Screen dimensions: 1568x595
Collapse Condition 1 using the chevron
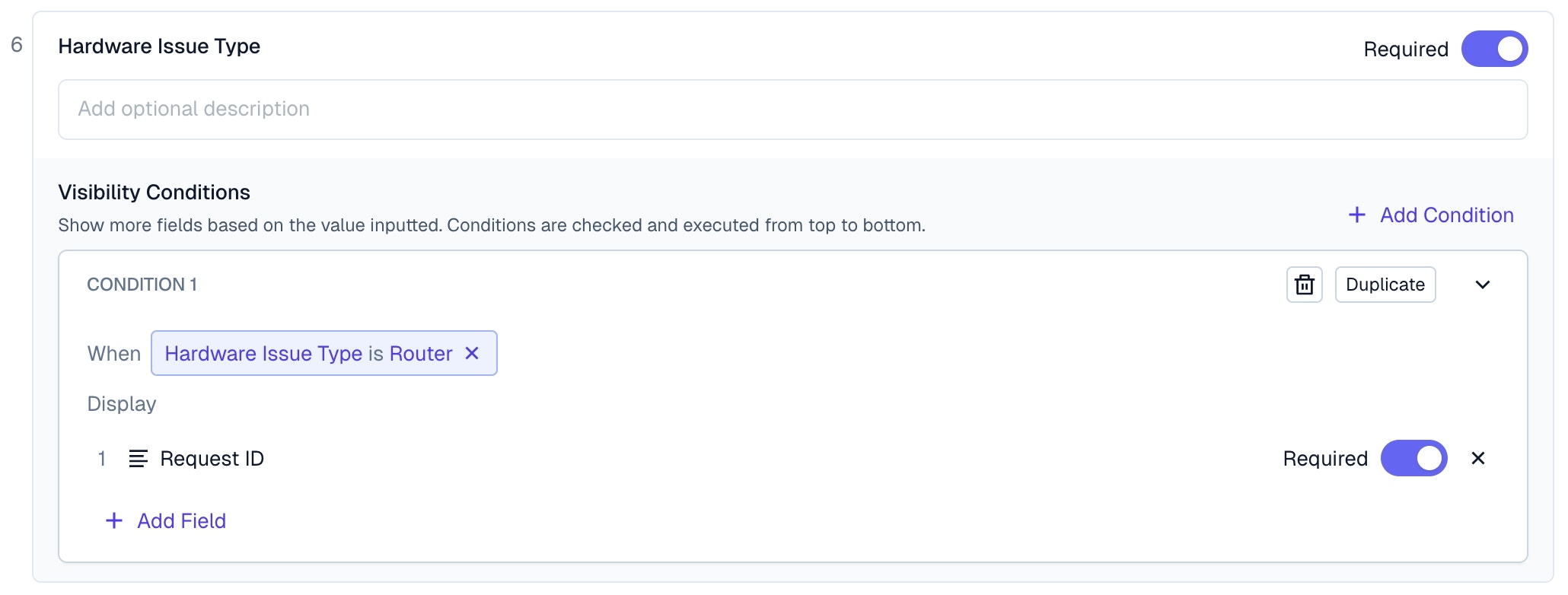click(1482, 285)
